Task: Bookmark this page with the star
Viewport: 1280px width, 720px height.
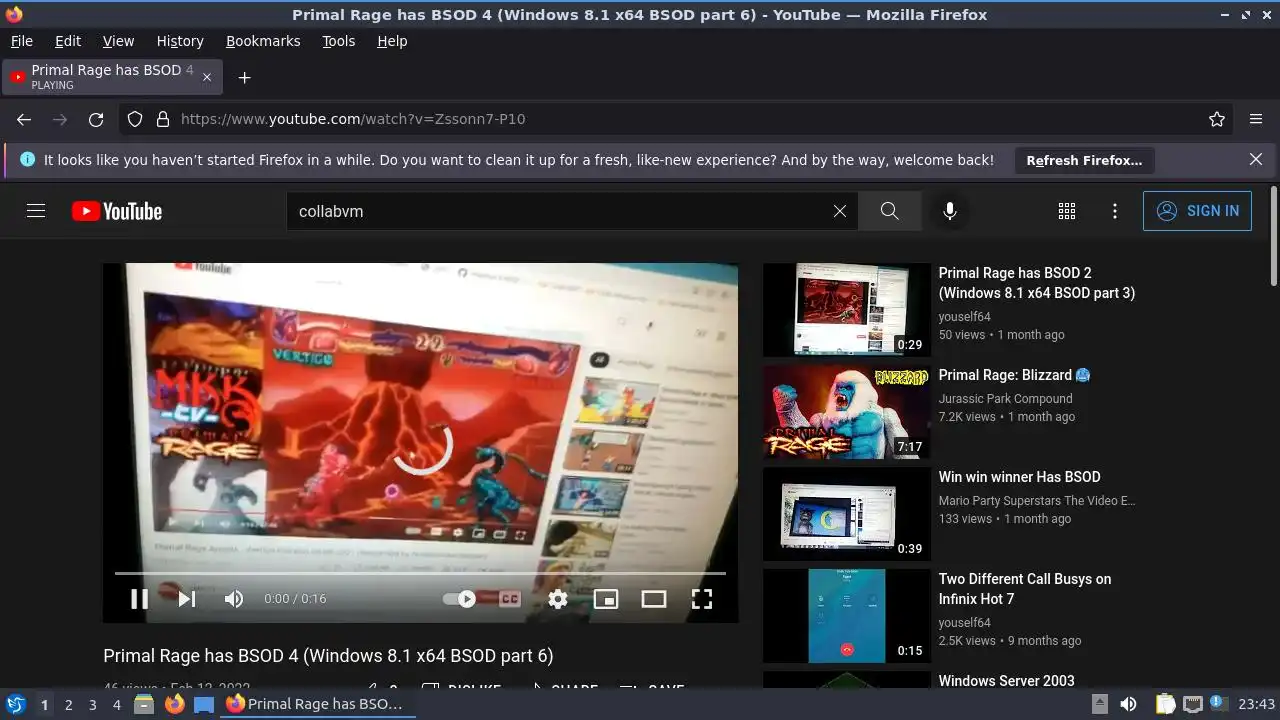Action: (x=1217, y=119)
